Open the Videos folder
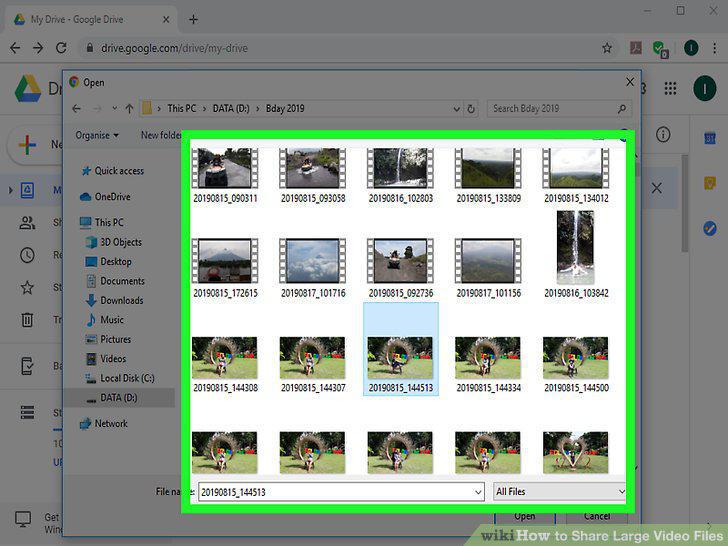728x546 pixels. coord(106,359)
